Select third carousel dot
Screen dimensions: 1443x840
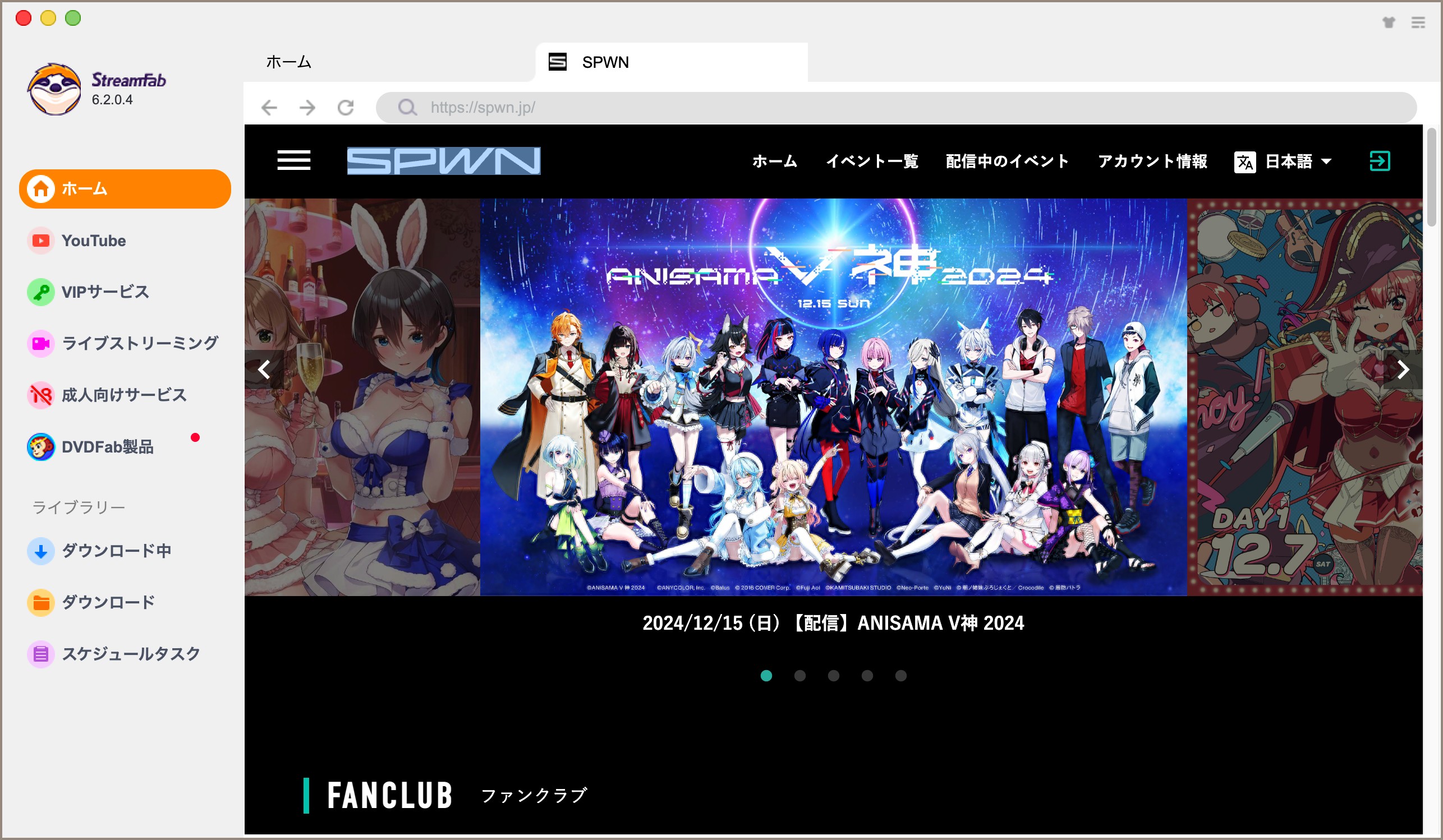834,676
